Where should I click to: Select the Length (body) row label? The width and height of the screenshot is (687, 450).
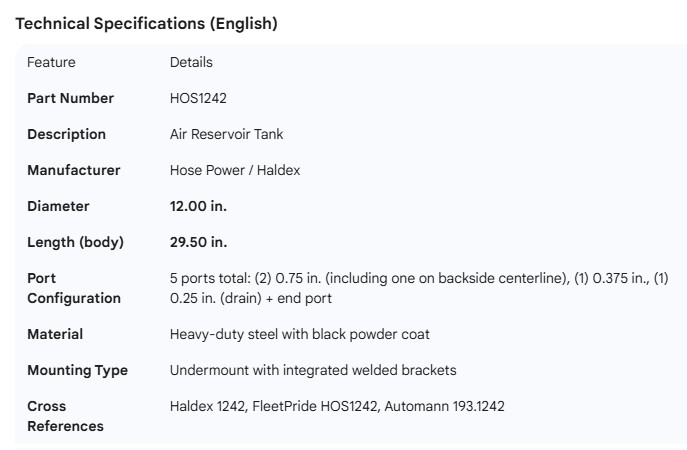pyautogui.click(x=75, y=242)
